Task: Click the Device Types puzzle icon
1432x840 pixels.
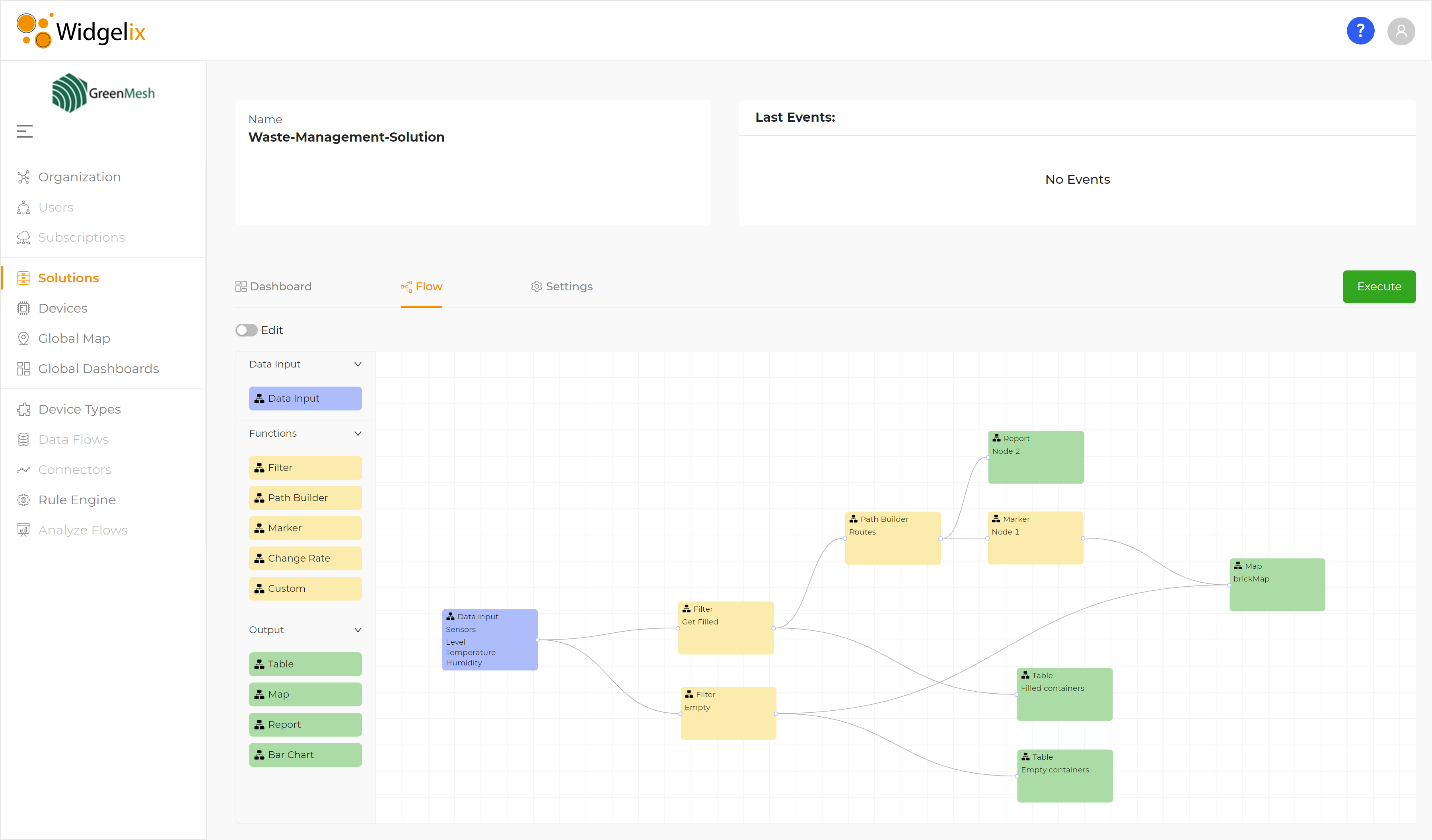Action: tap(23, 409)
